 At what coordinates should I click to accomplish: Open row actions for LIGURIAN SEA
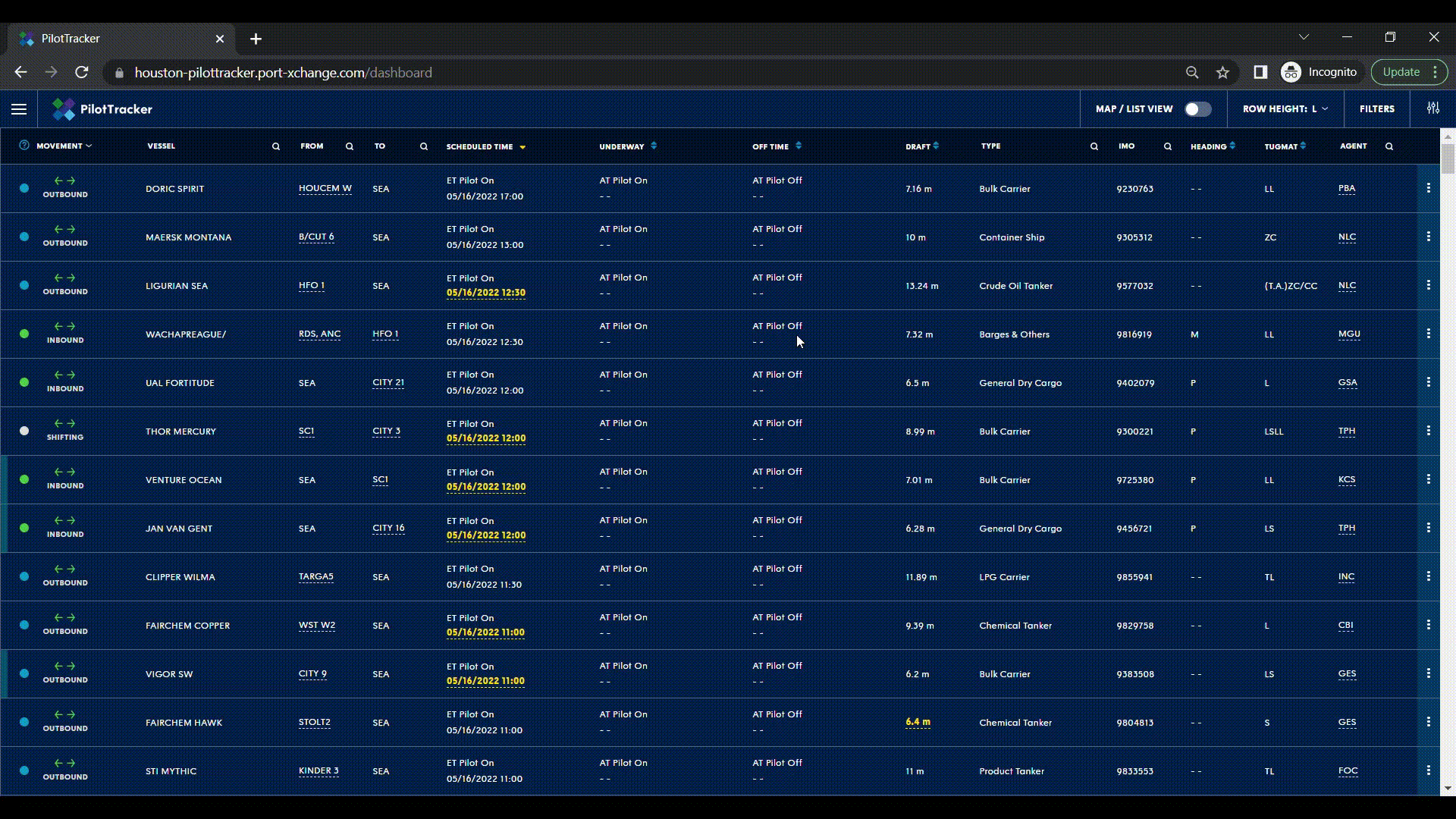[x=1429, y=285]
